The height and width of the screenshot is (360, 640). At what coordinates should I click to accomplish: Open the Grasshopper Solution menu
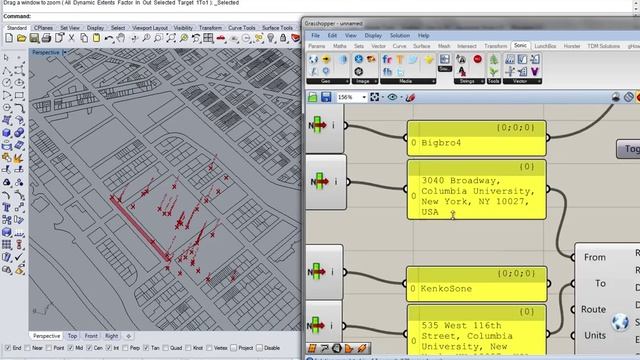[400, 36]
